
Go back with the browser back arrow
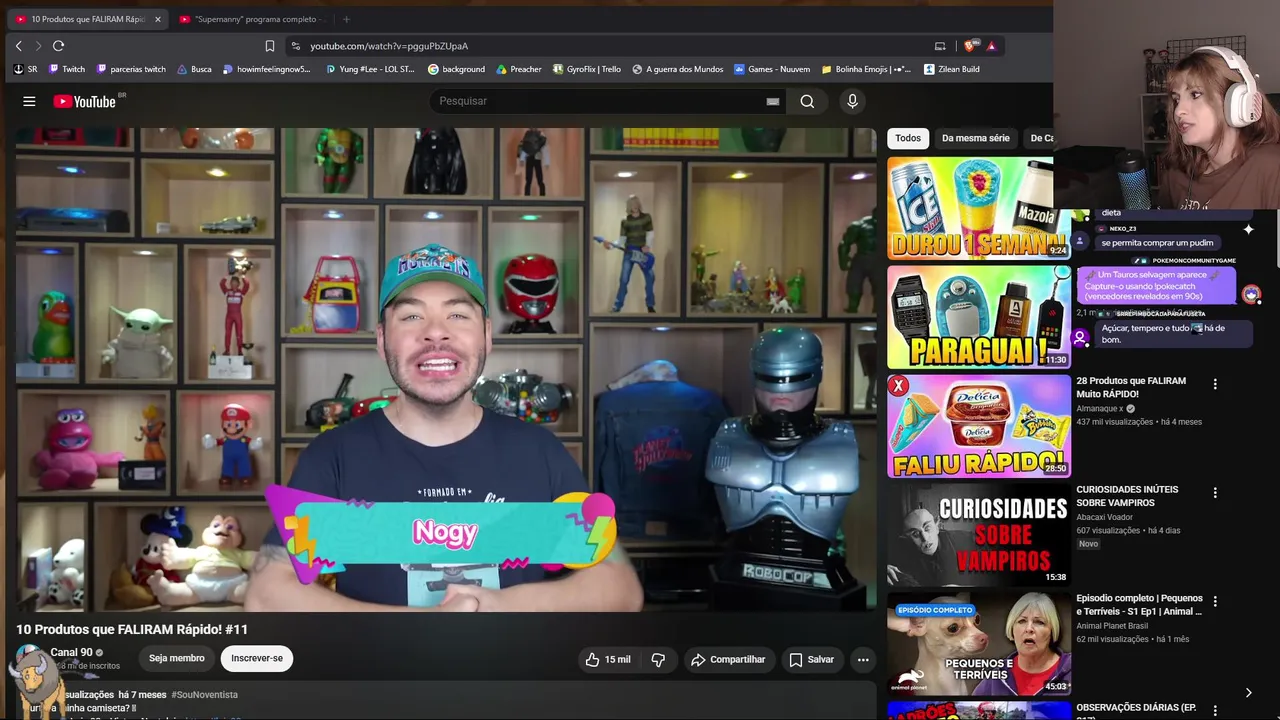click(x=18, y=46)
